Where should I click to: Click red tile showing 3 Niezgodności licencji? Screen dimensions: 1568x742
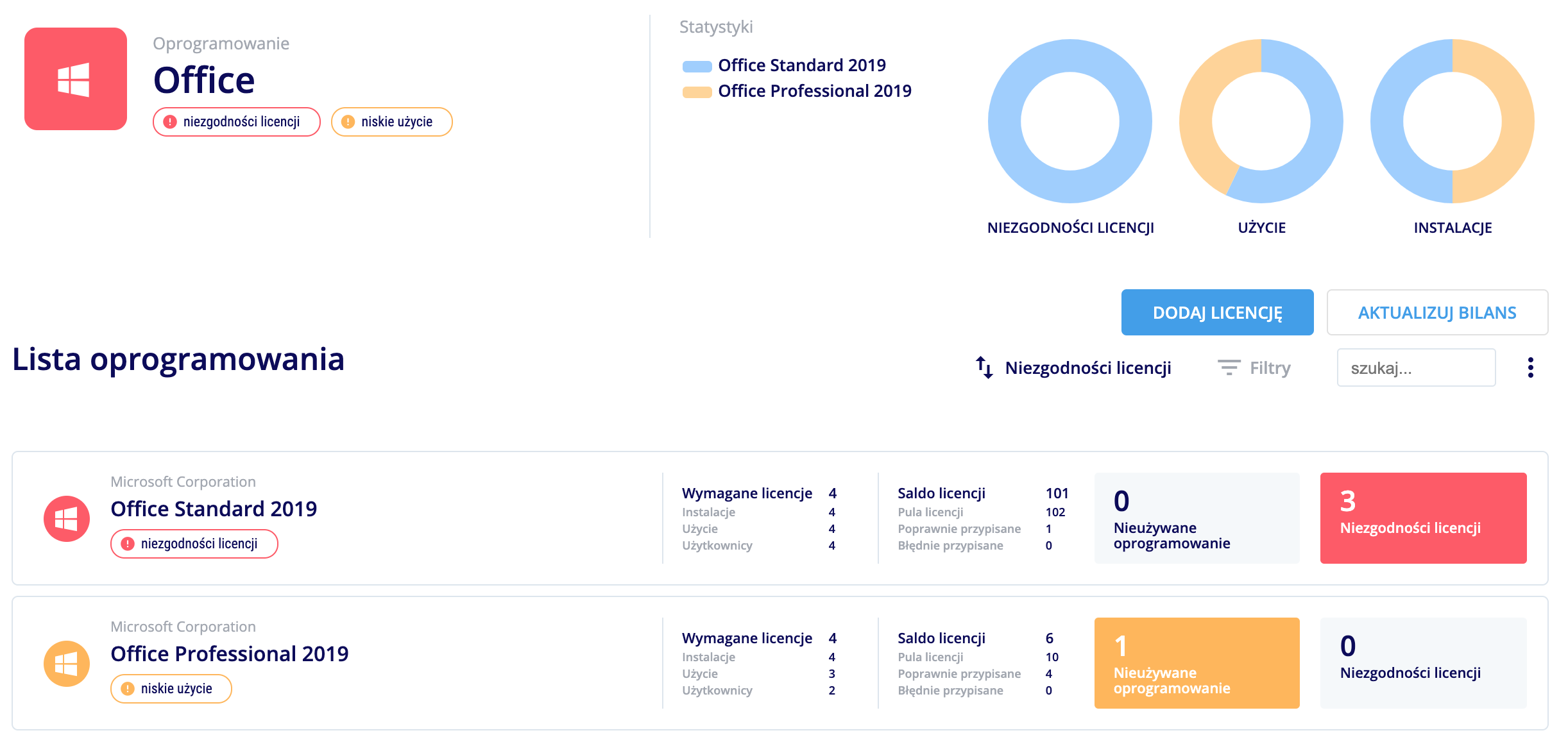pos(1423,518)
